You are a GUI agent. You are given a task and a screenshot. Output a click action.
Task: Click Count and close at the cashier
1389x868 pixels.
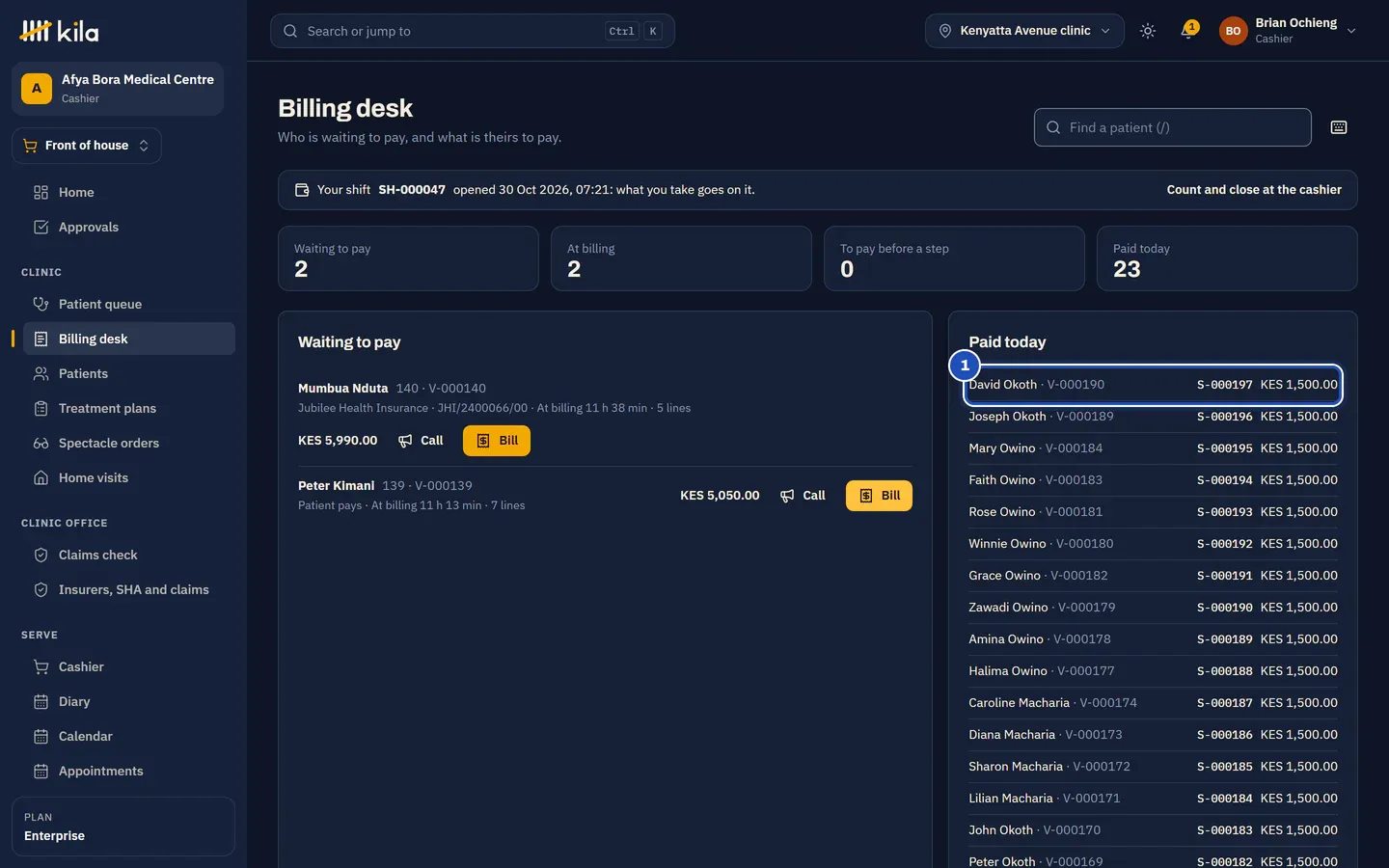pyautogui.click(x=1254, y=190)
